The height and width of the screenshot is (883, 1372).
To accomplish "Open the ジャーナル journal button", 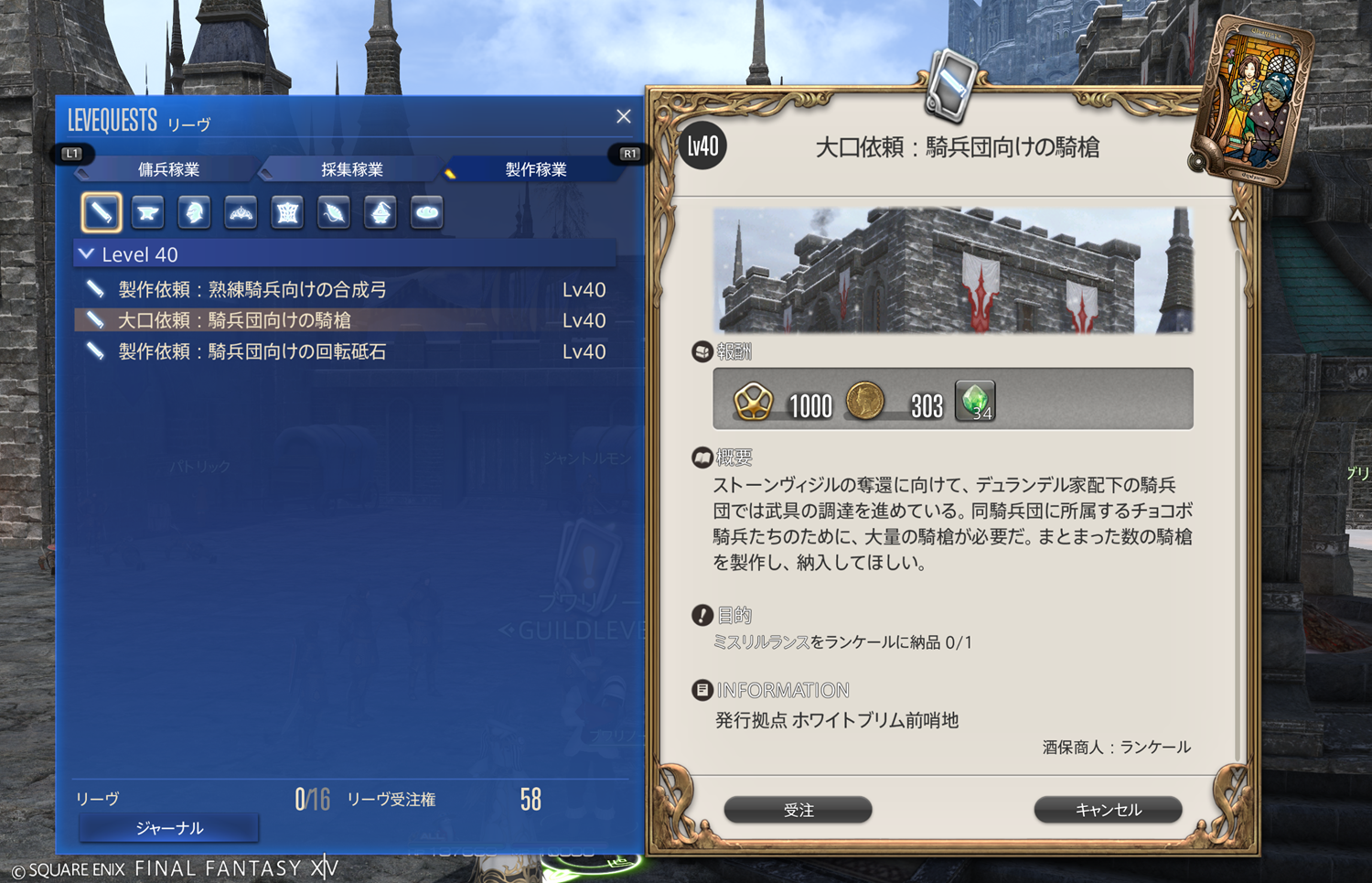I will (169, 828).
